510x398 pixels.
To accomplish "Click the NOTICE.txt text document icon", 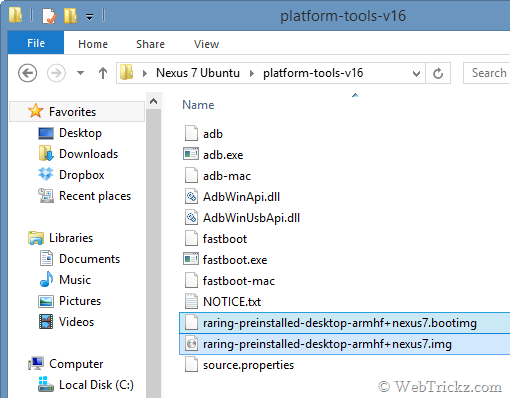I will click(191, 301).
